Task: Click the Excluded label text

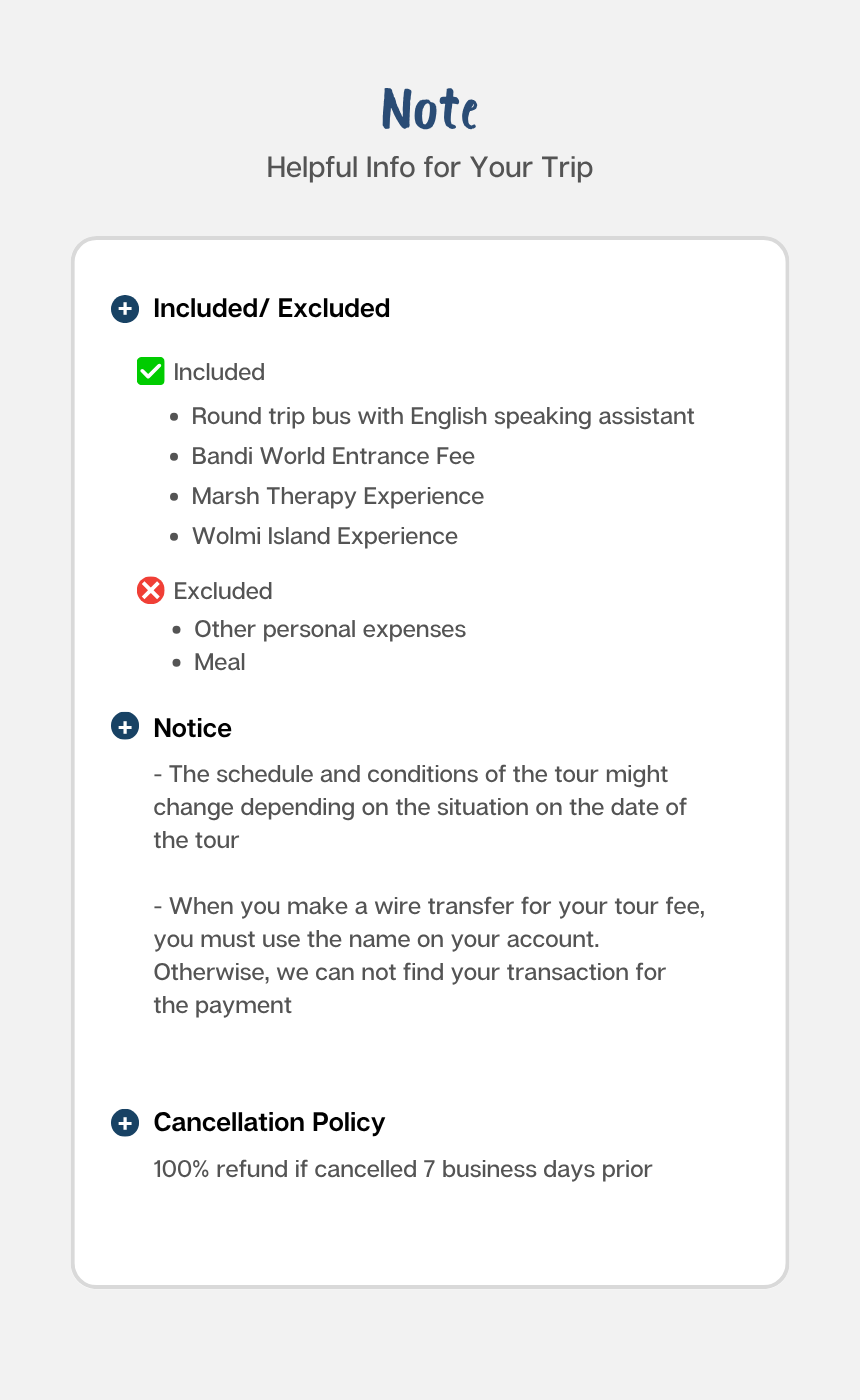Action: point(223,591)
